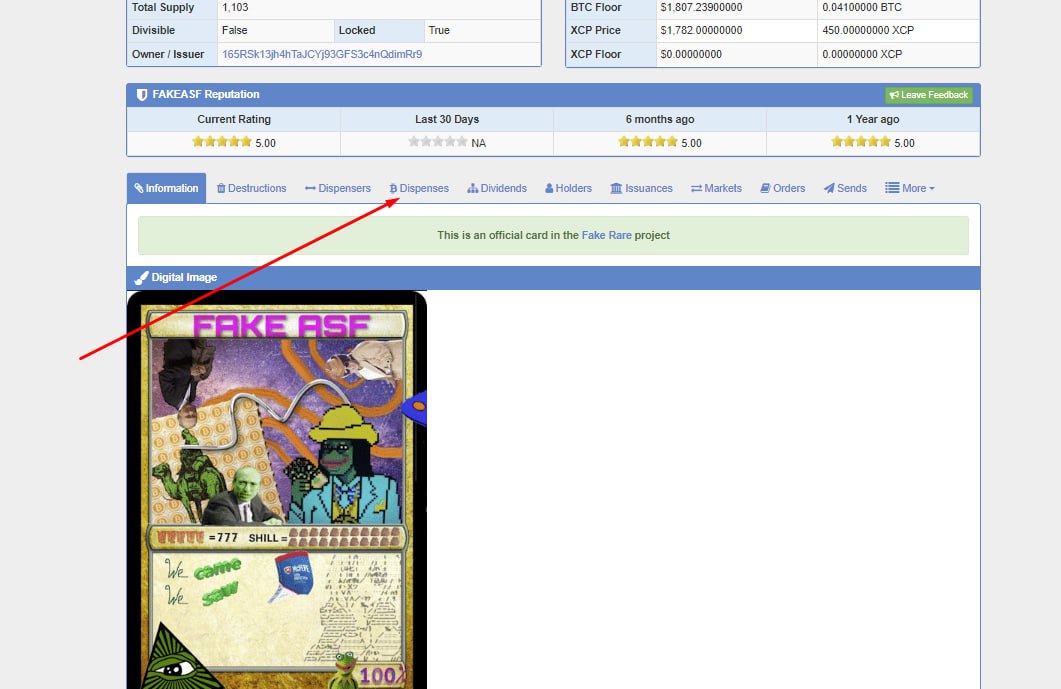Show the Holders tab
The image size is (1061, 689).
pyautogui.click(x=568, y=188)
